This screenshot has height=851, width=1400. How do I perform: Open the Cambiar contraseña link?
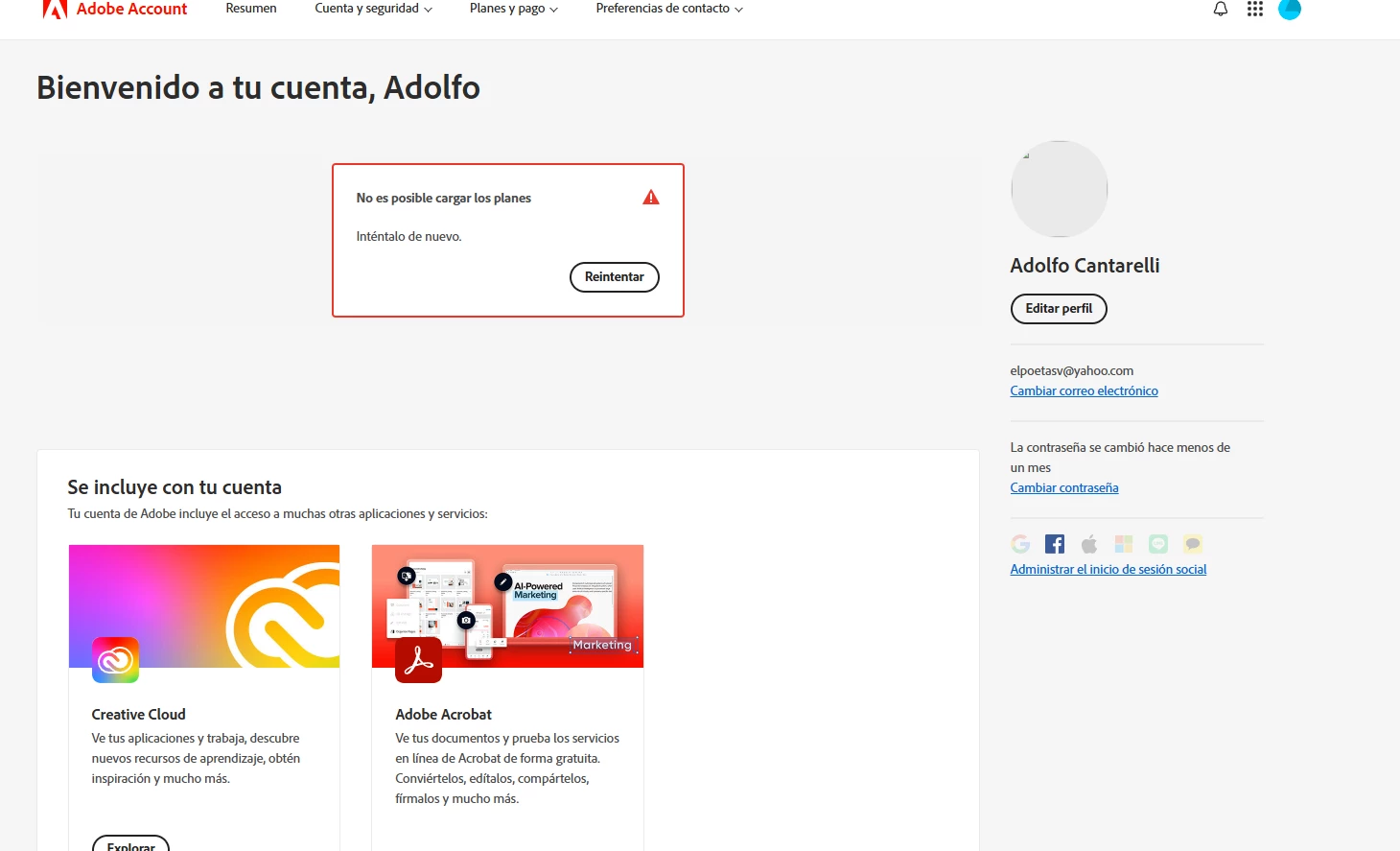point(1064,487)
